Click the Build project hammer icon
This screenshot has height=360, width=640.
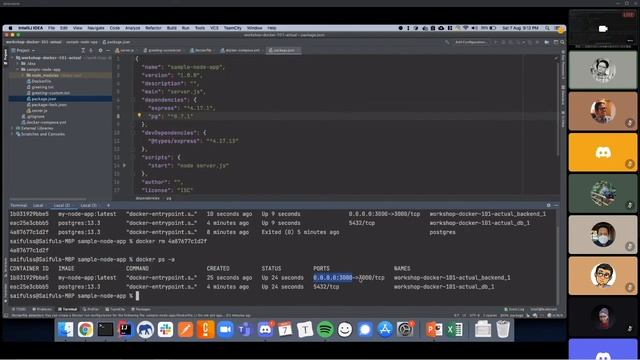pyautogui.click(x=447, y=42)
